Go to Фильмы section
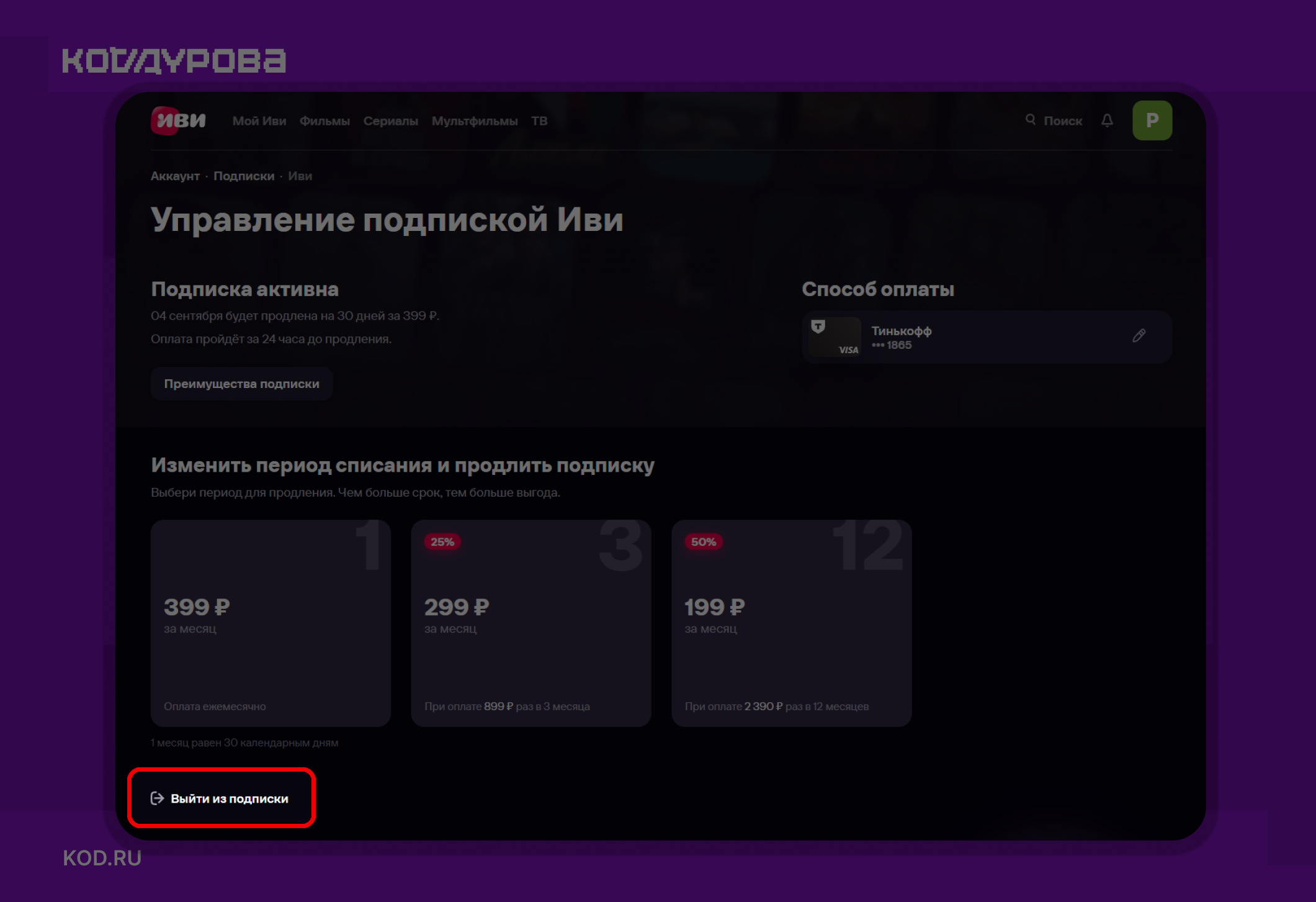 coord(325,121)
